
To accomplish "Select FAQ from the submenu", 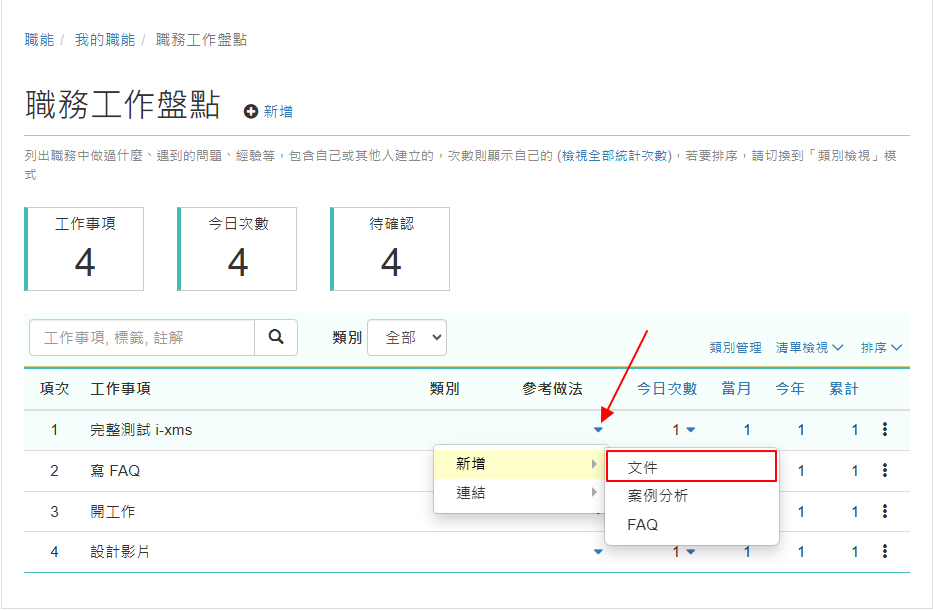I will 691,525.
